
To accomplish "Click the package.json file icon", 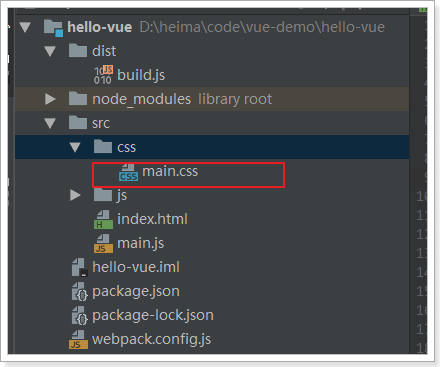I will [80, 291].
